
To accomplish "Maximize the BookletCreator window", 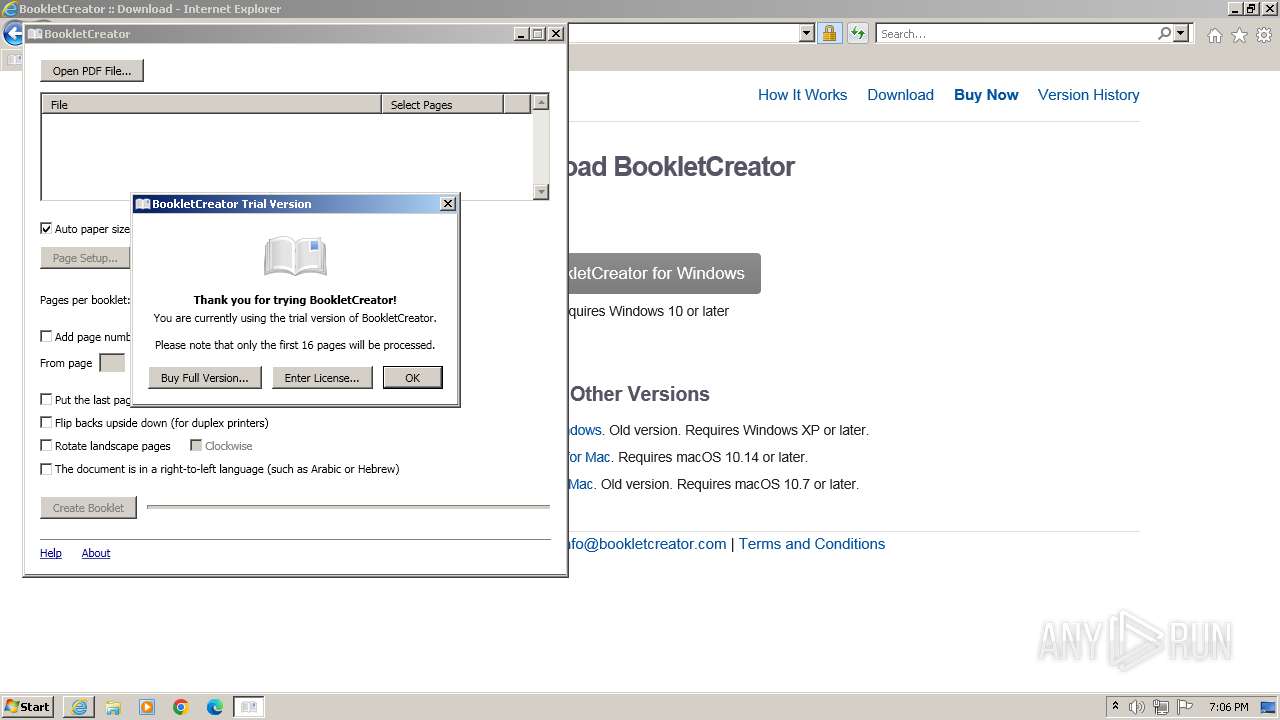I will pyautogui.click(x=538, y=34).
